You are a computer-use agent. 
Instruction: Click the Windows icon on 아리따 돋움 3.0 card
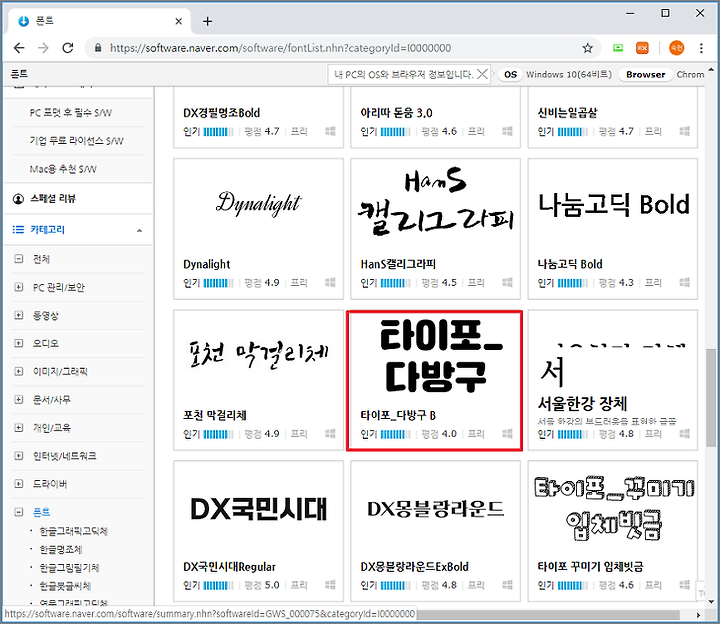point(507,131)
